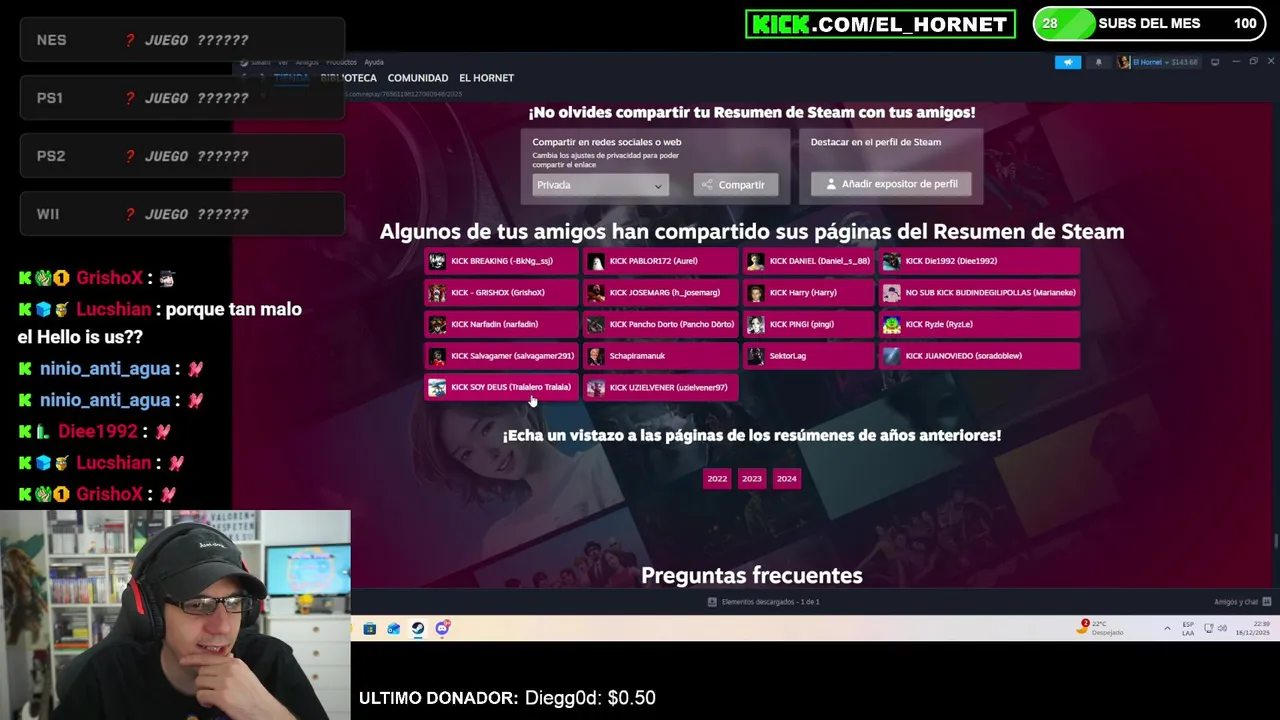Open the 2022 replay year page
Image resolution: width=1280 pixels, height=720 pixels.
717,479
